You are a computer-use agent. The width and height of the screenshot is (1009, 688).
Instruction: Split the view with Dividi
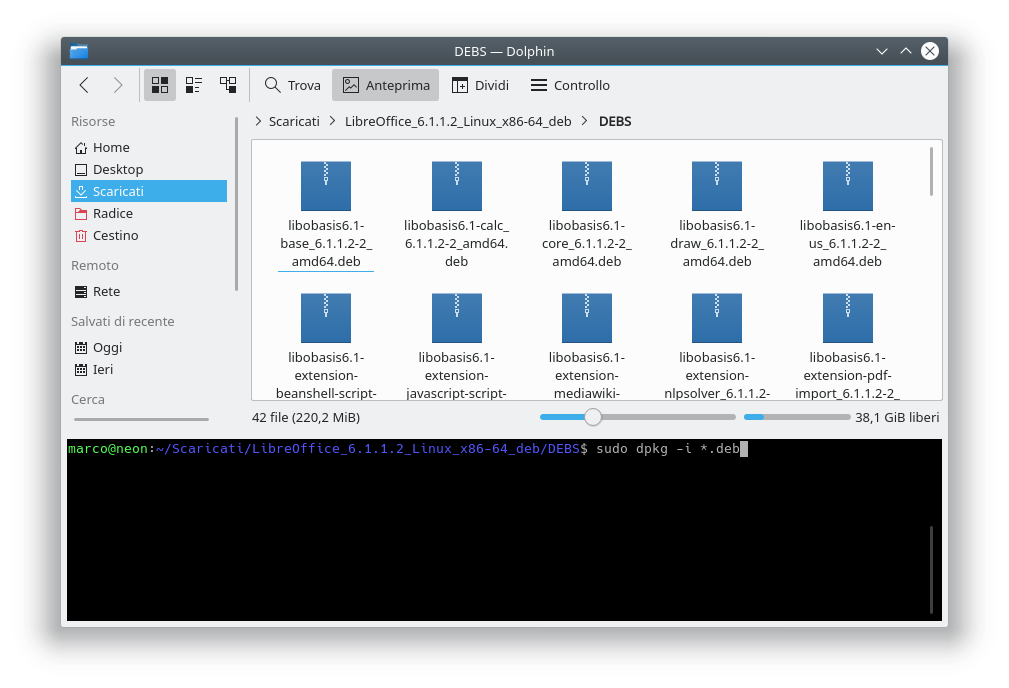(x=480, y=85)
